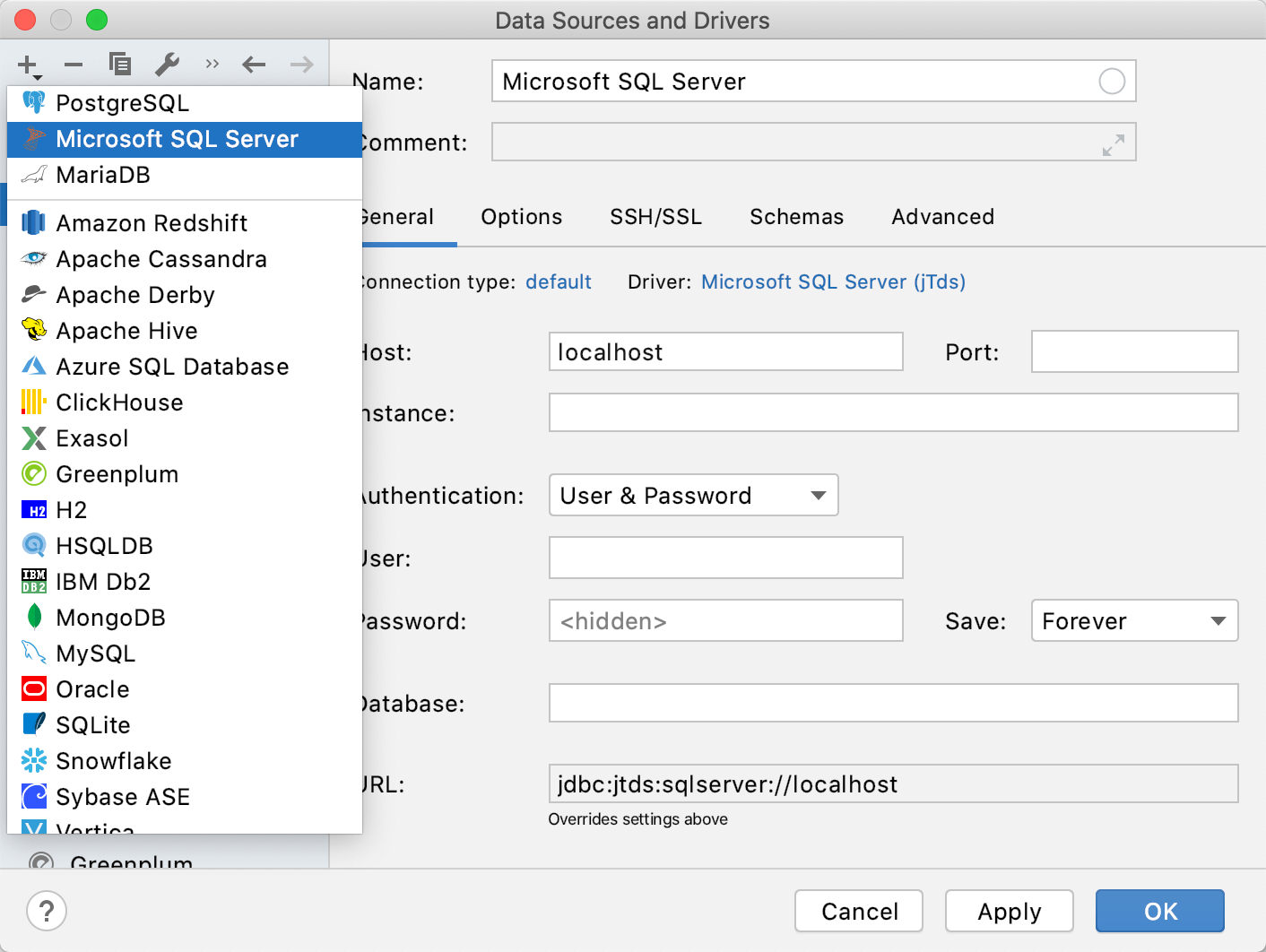Go back using left arrow
The image size is (1266, 952).
[x=255, y=65]
